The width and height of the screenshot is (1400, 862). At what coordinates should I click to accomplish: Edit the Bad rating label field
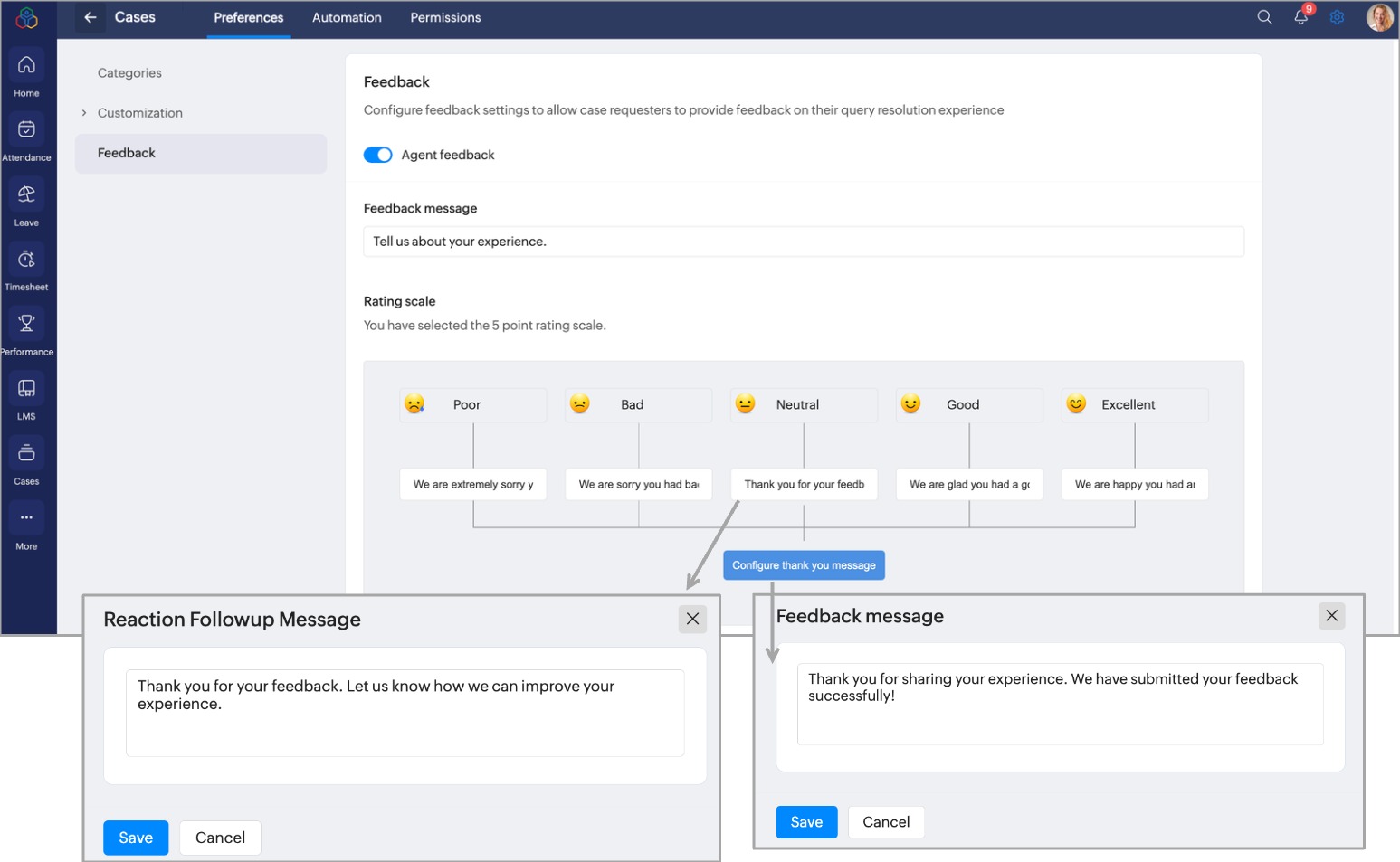click(639, 405)
